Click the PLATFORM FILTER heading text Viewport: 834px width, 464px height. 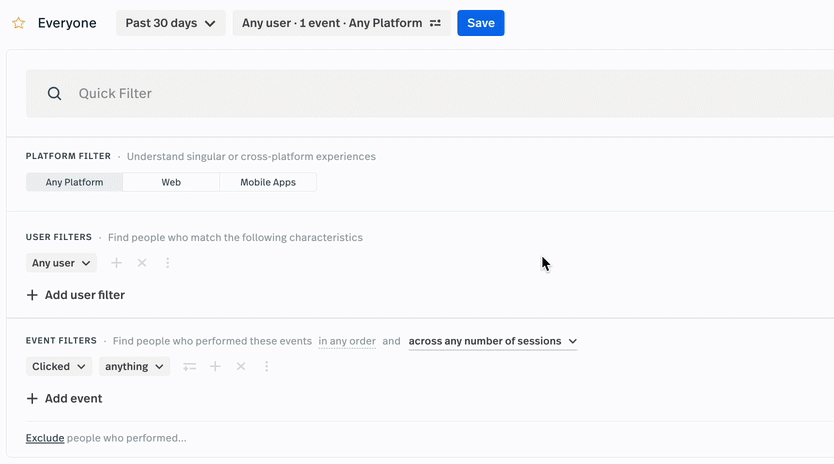click(68, 156)
